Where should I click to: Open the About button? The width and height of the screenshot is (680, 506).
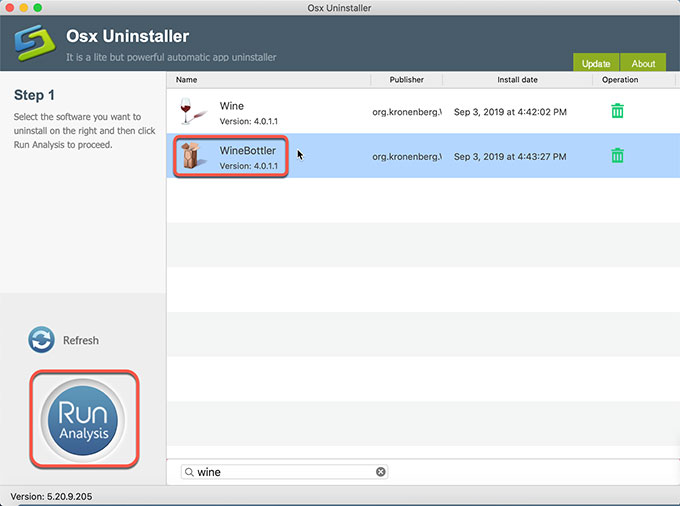(x=643, y=63)
